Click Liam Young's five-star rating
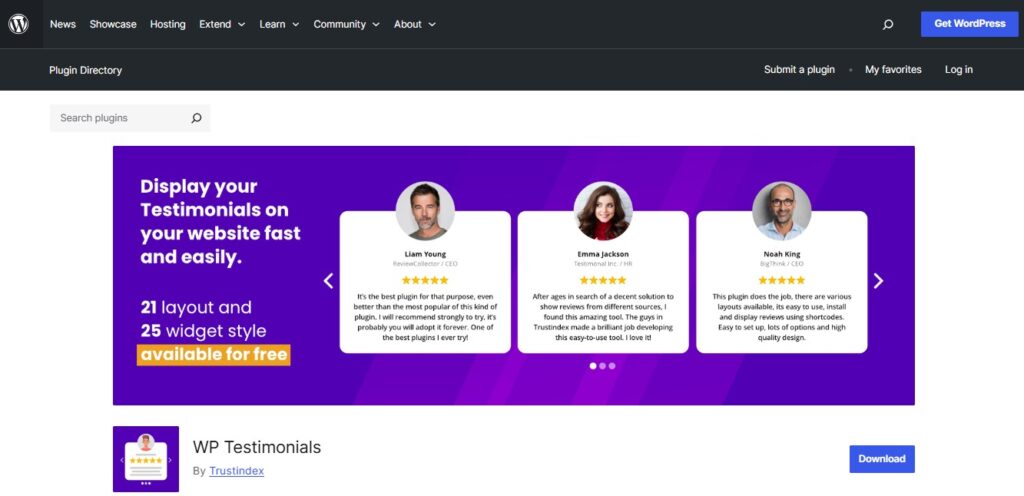Image resolution: width=1024 pixels, height=496 pixels. click(x=425, y=280)
